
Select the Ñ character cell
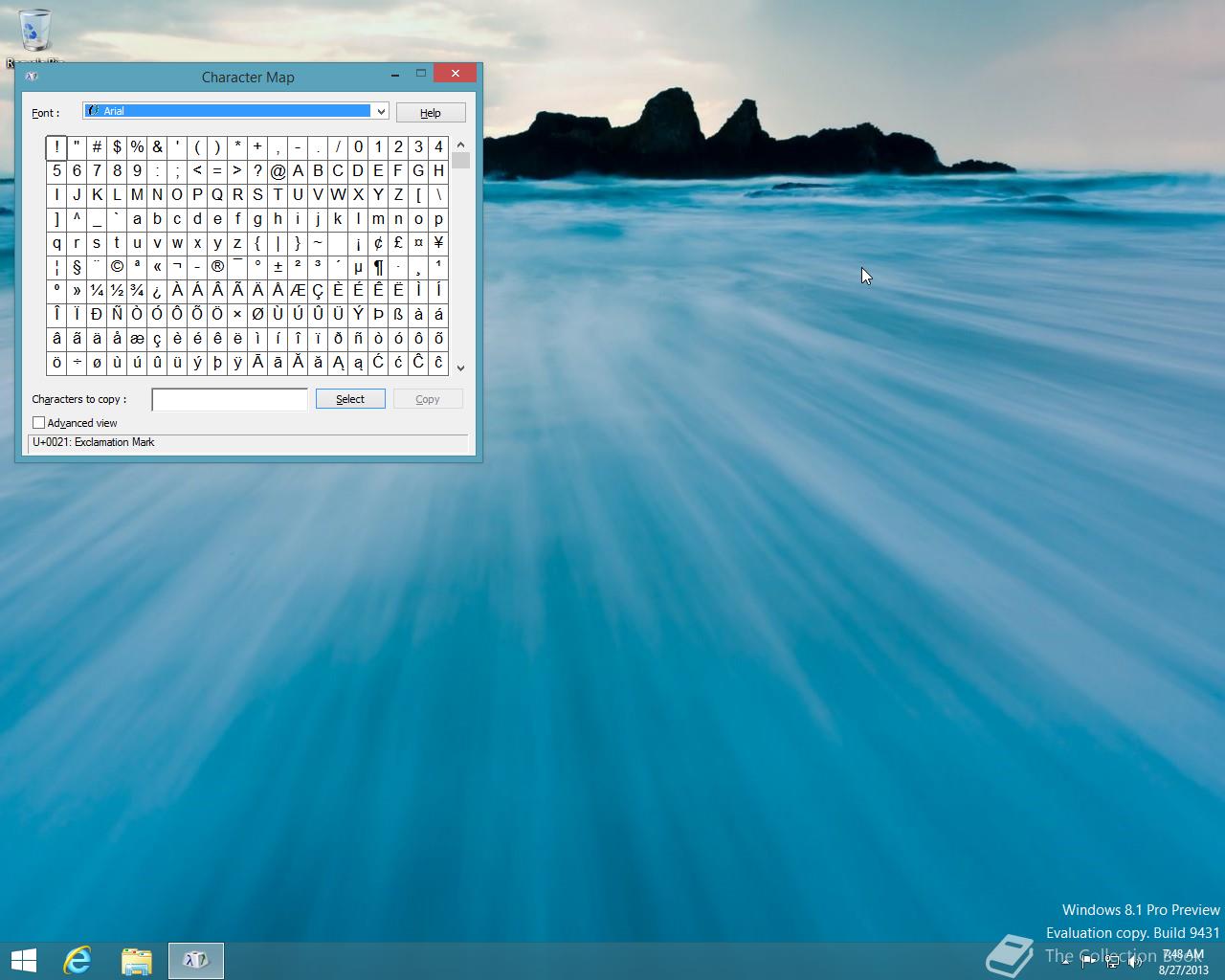click(117, 315)
